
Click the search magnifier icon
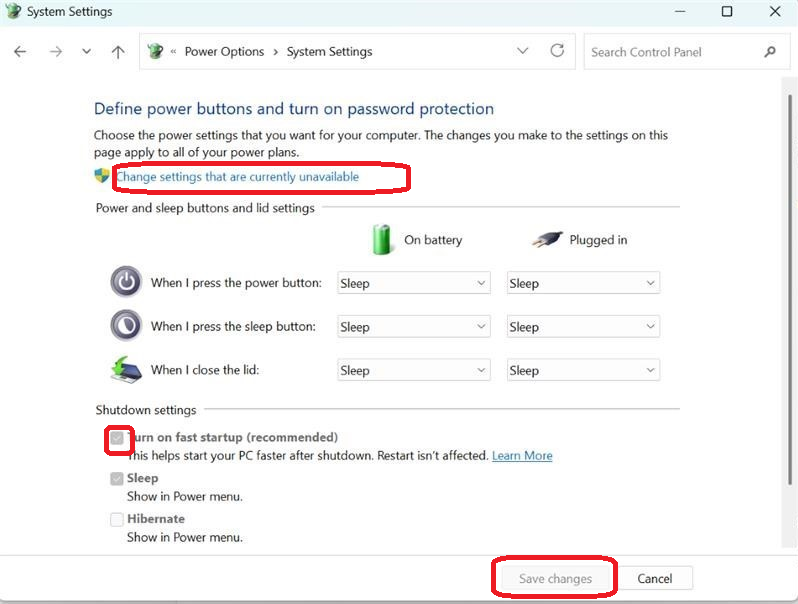[x=770, y=51]
